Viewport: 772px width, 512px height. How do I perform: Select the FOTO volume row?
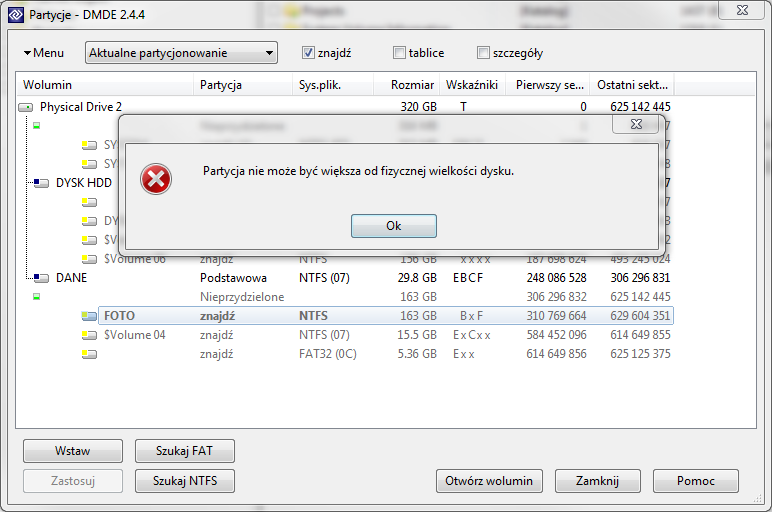pyautogui.click(x=386, y=316)
